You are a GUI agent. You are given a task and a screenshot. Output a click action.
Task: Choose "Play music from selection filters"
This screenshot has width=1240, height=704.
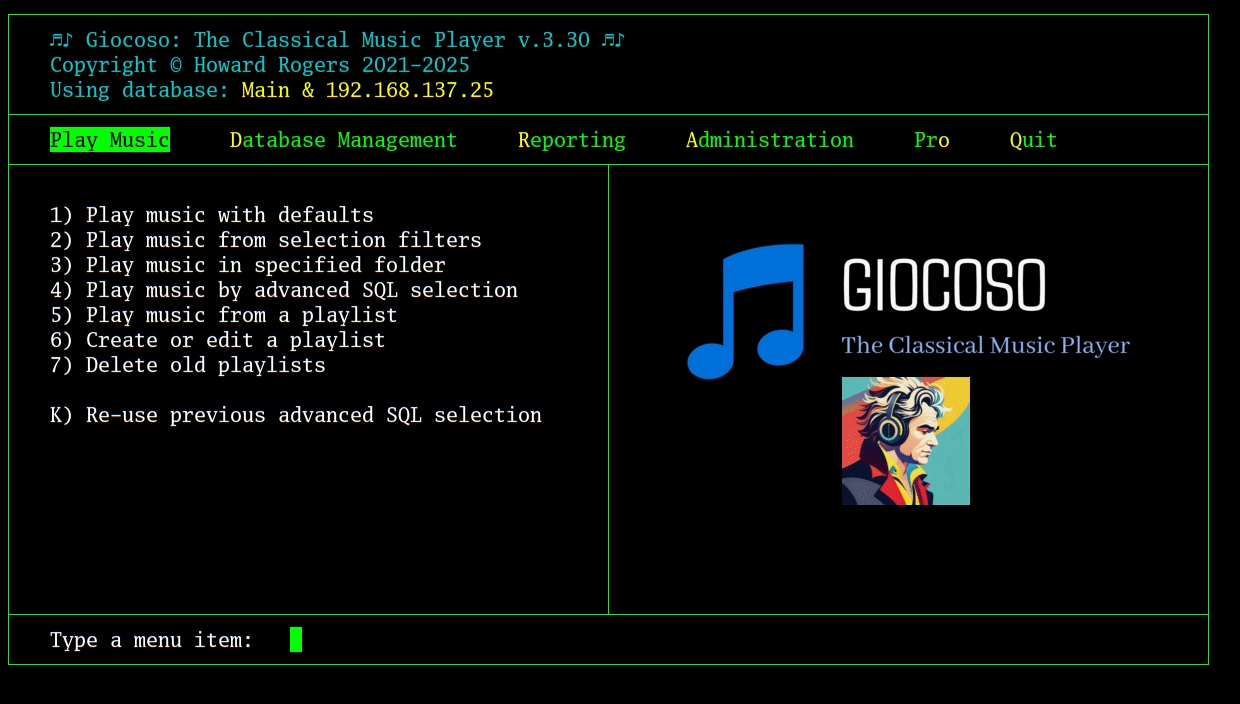pyautogui.click(x=266, y=240)
